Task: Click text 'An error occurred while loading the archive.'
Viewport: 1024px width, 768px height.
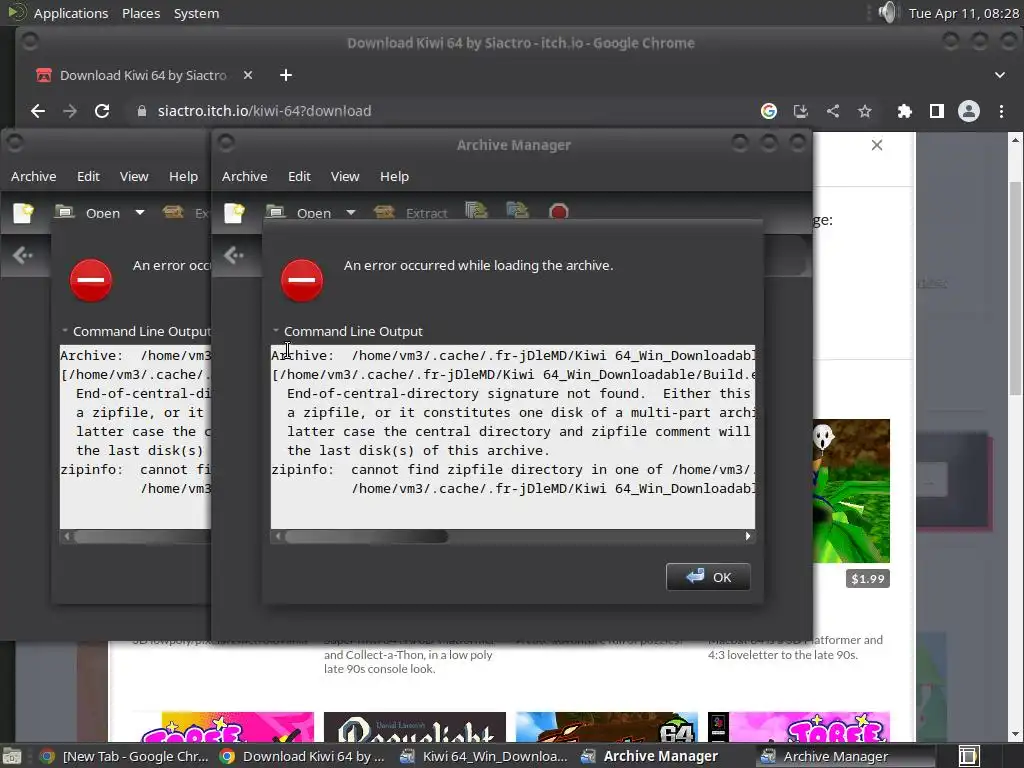Action: coord(479,265)
